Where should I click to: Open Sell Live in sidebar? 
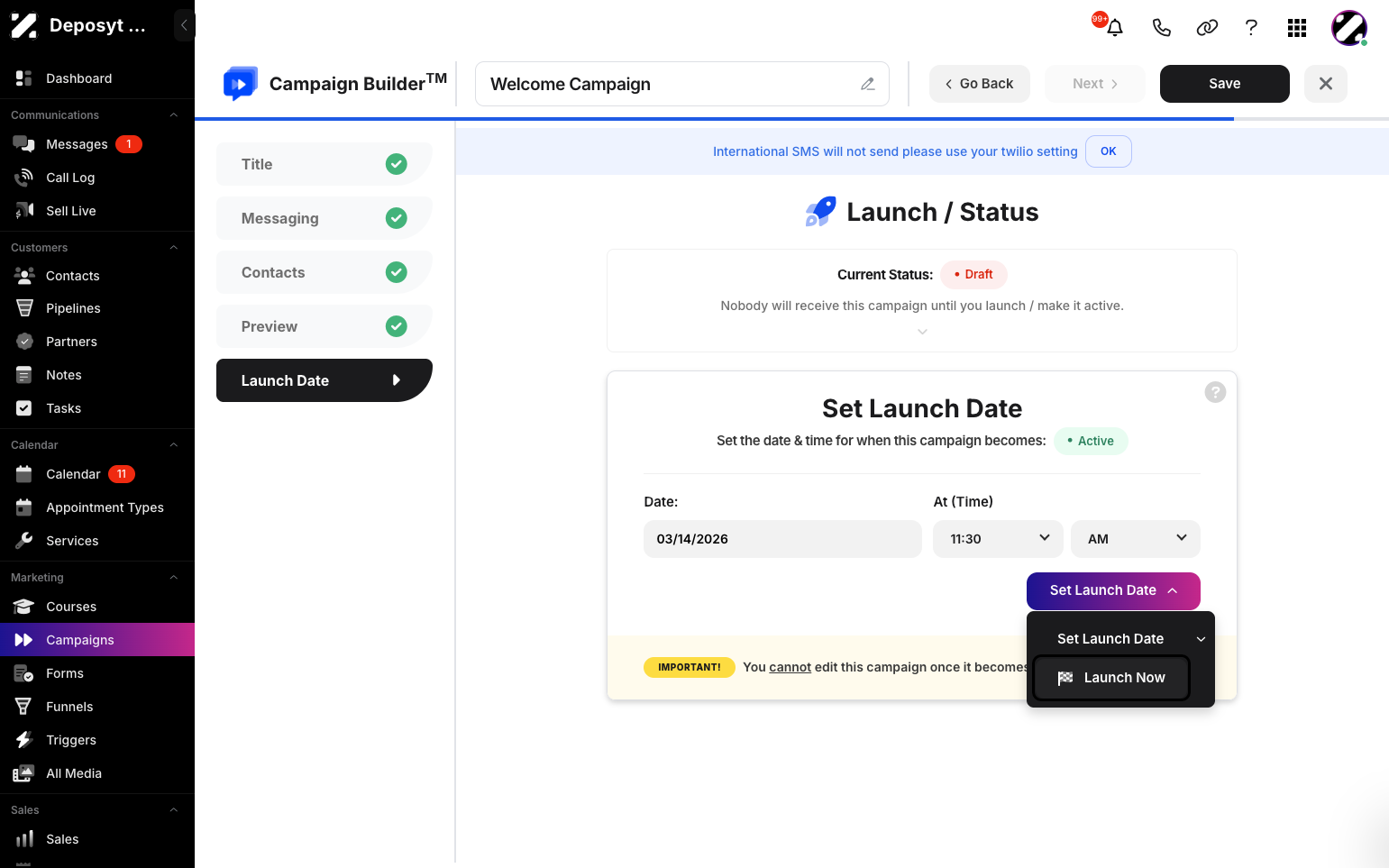(97, 211)
